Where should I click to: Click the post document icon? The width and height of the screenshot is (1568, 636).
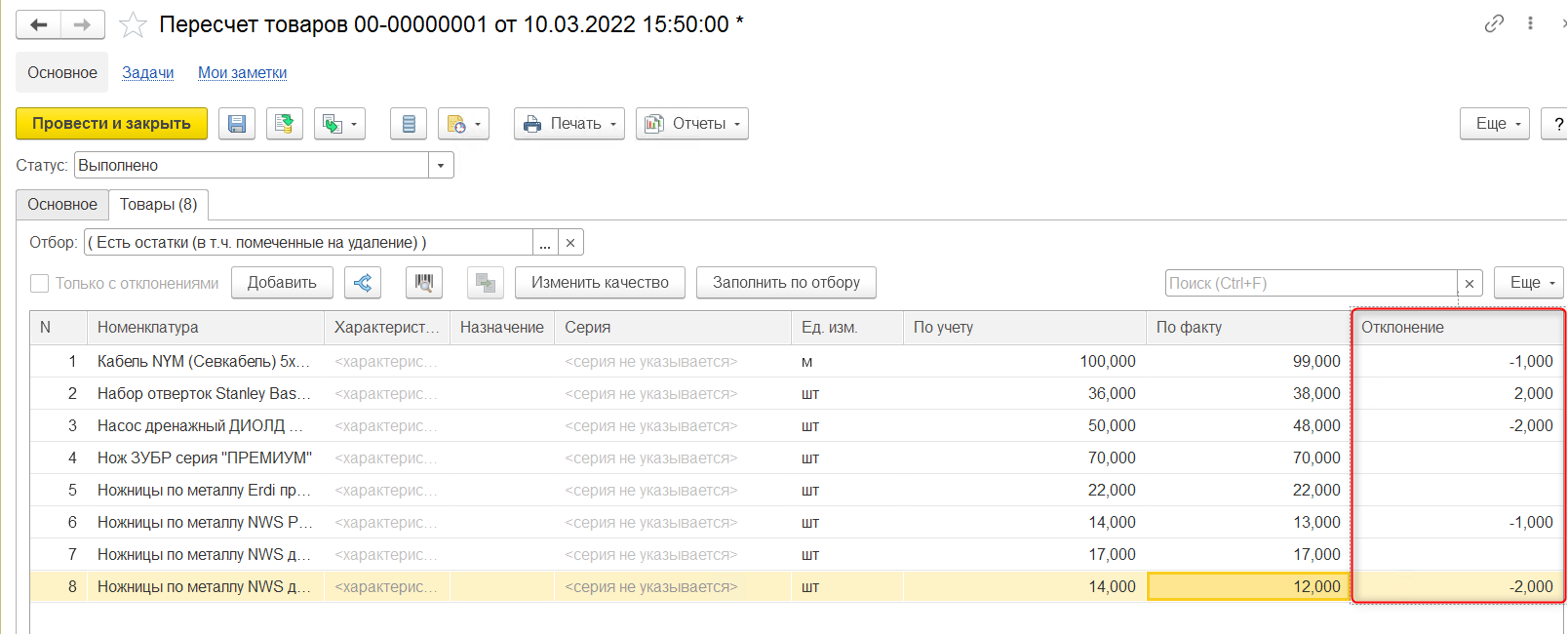coord(285,124)
